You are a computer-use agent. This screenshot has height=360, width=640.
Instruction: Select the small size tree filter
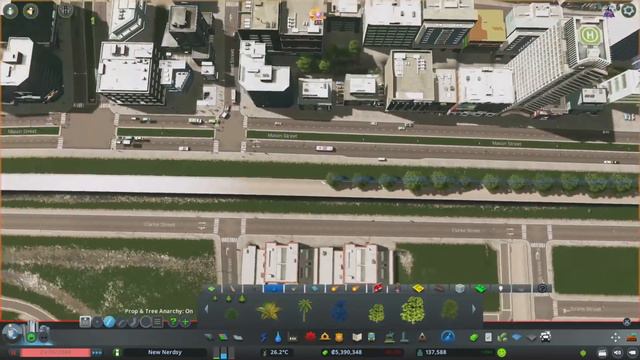[x=215, y=299]
